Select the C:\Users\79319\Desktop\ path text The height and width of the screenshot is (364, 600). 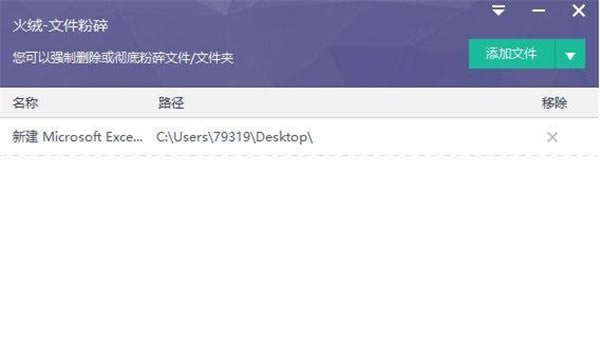coord(235,137)
